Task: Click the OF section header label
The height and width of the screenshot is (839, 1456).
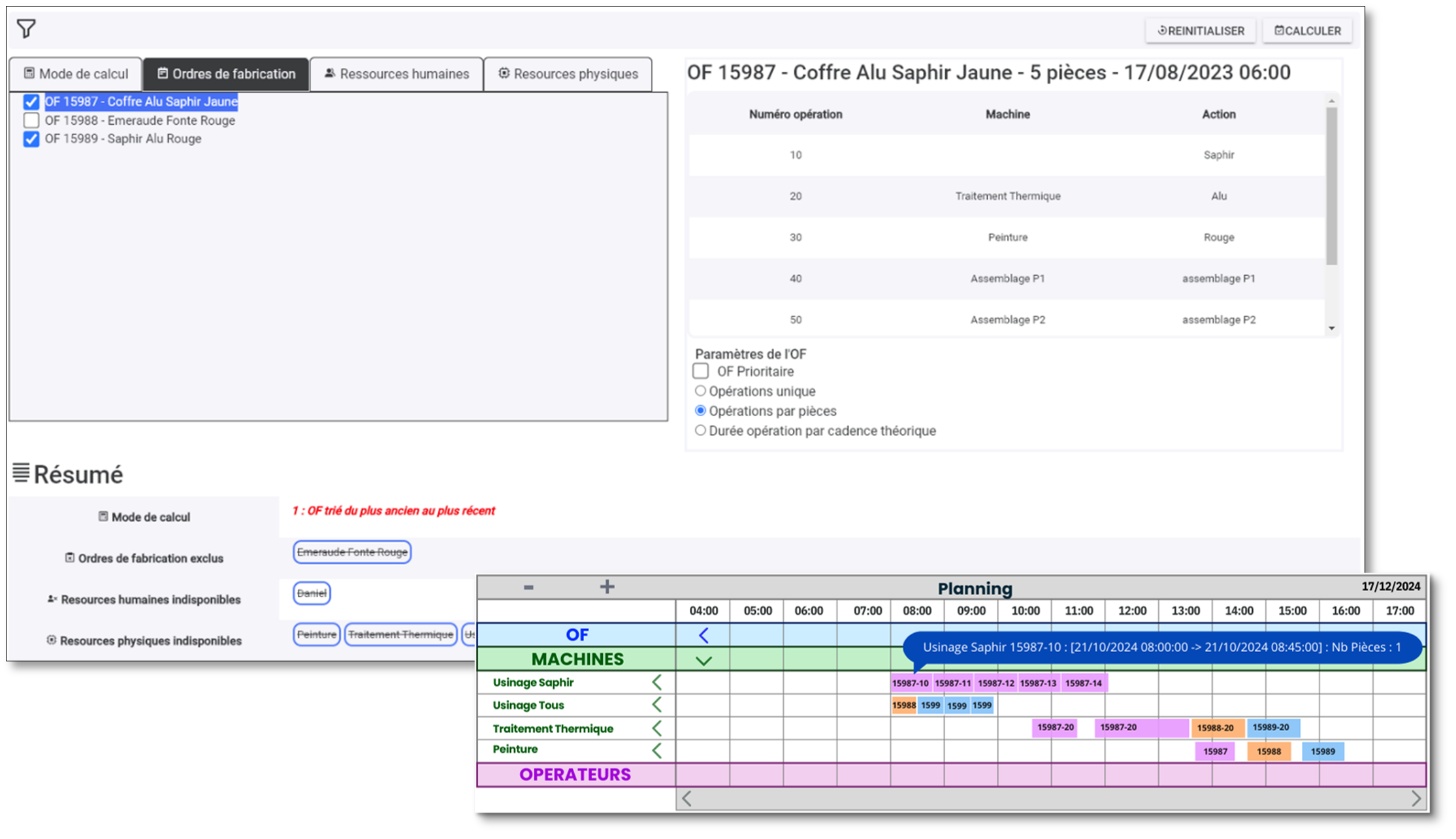Action: (x=577, y=634)
